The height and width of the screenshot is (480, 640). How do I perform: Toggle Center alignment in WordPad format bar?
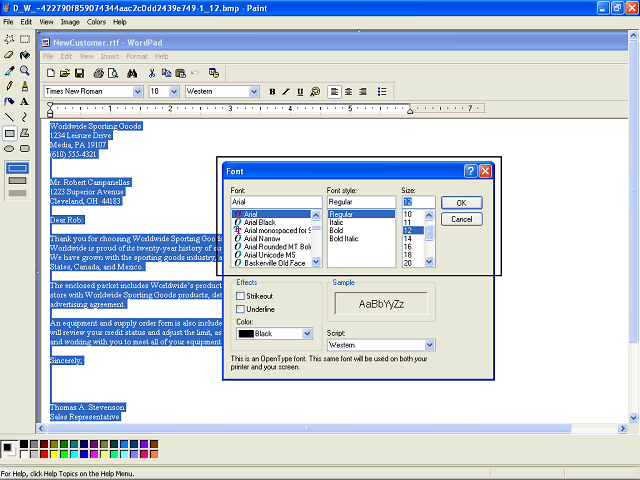coord(349,91)
